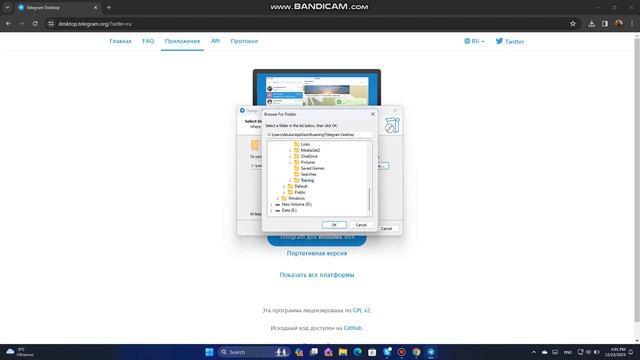This screenshot has height=360, width=640.
Task: Select the Data (E:) drive
Action: tap(289, 210)
